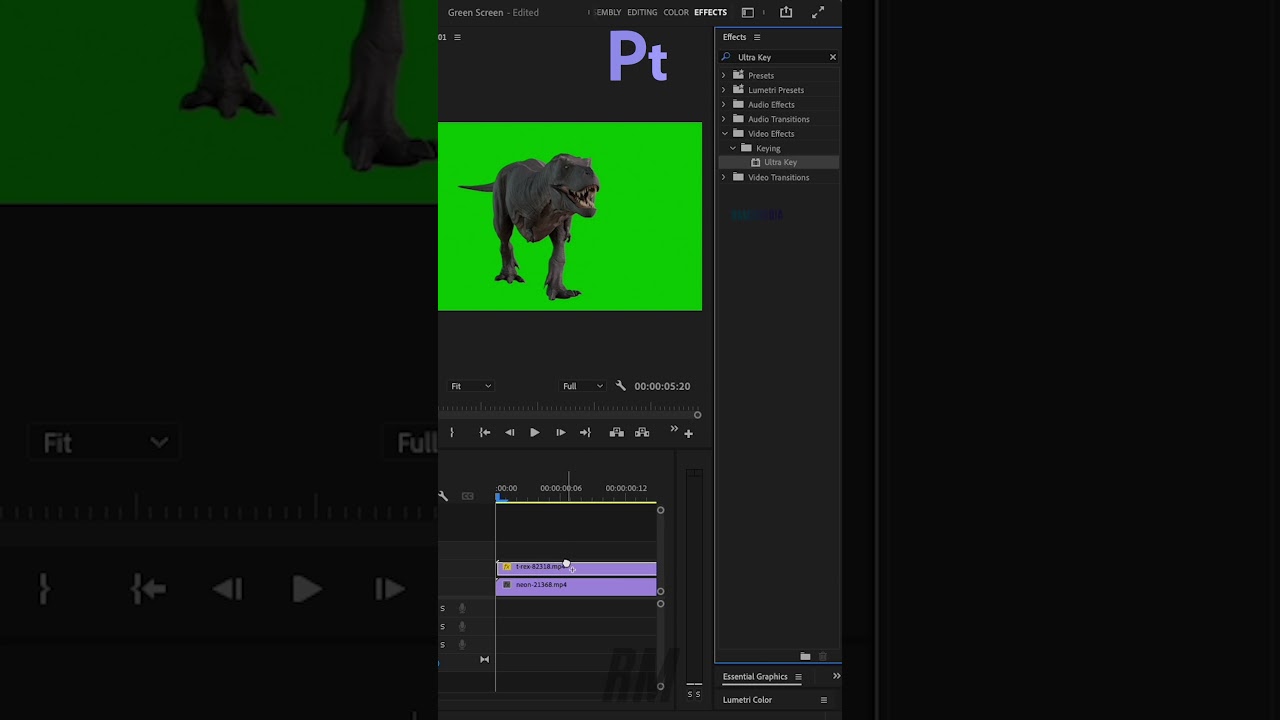Expand the Audio Transitions folder
Viewport: 1280px width, 720px height.
tap(724, 119)
